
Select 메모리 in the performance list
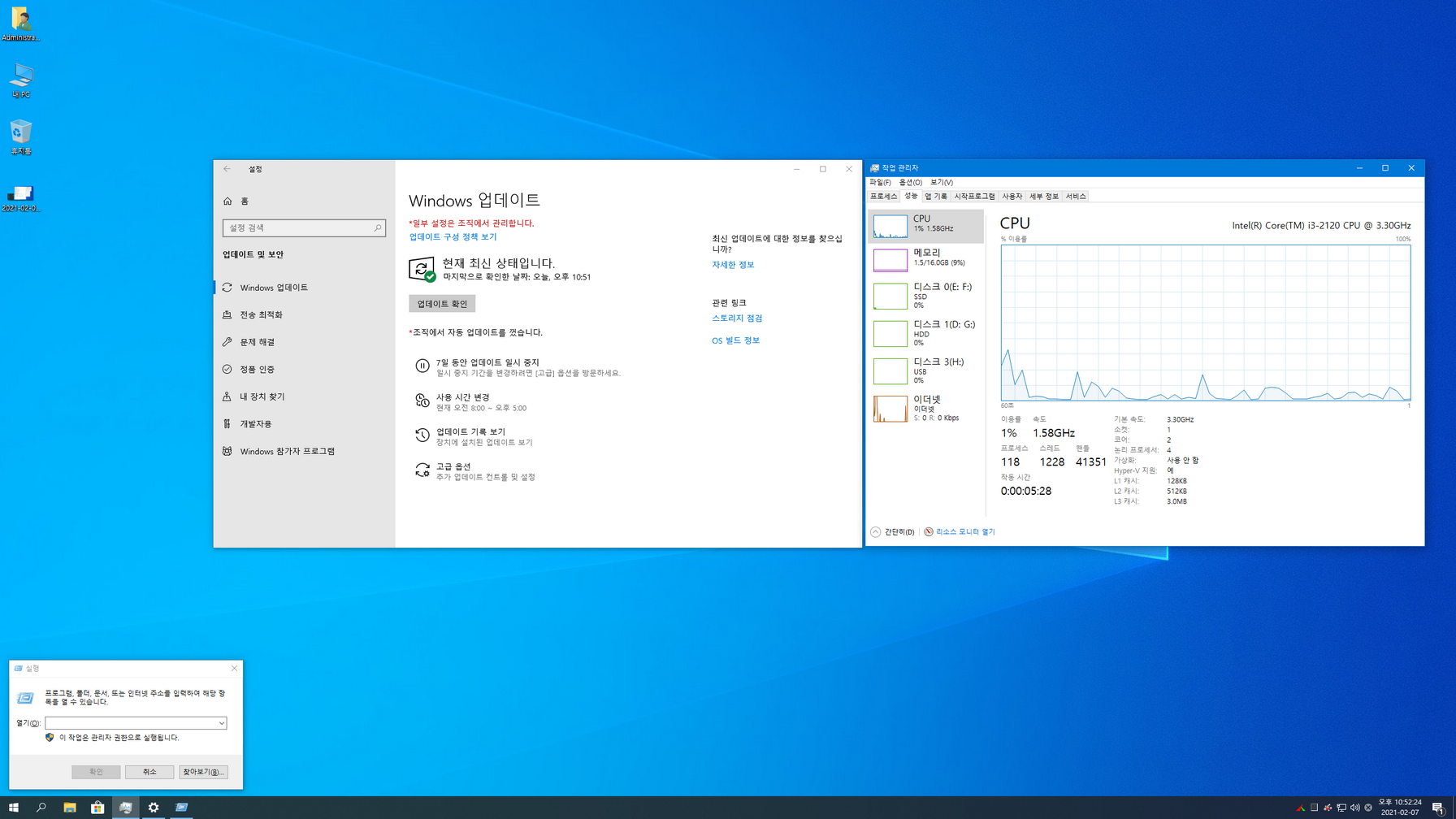click(925, 260)
